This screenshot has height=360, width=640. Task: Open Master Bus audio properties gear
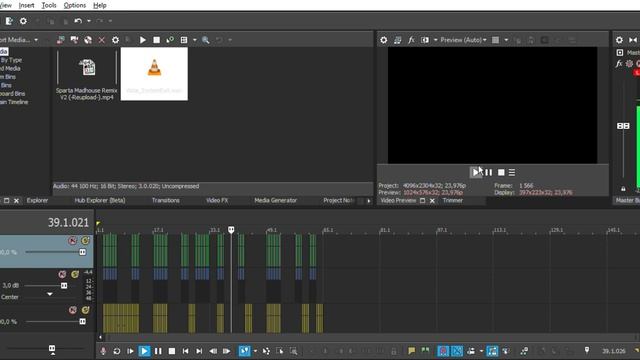[x=619, y=40]
